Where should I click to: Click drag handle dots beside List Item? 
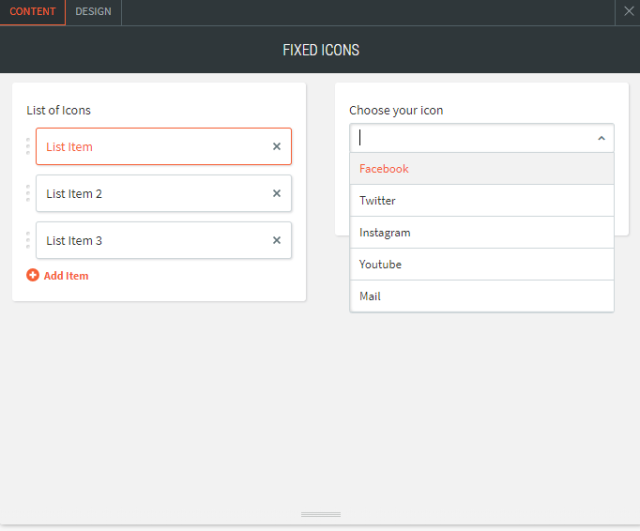pyautogui.click(x=28, y=146)
